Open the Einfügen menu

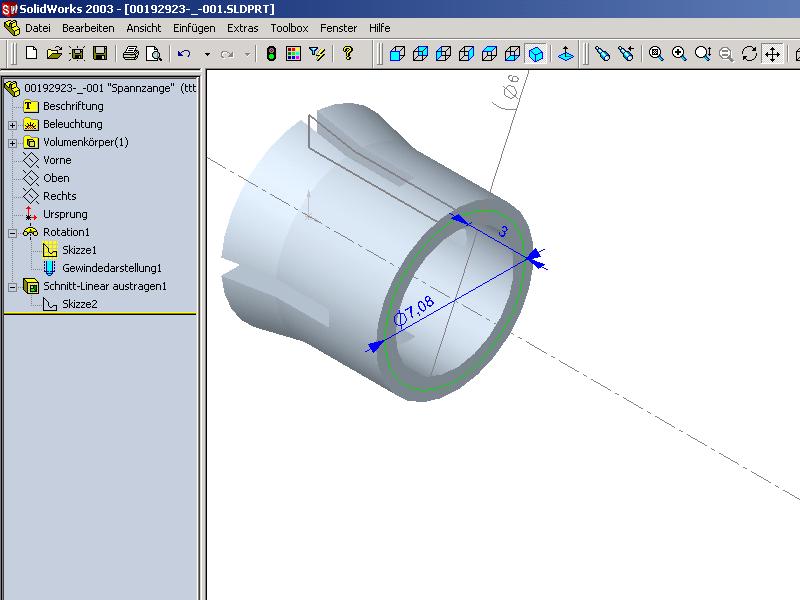(194, 28)
